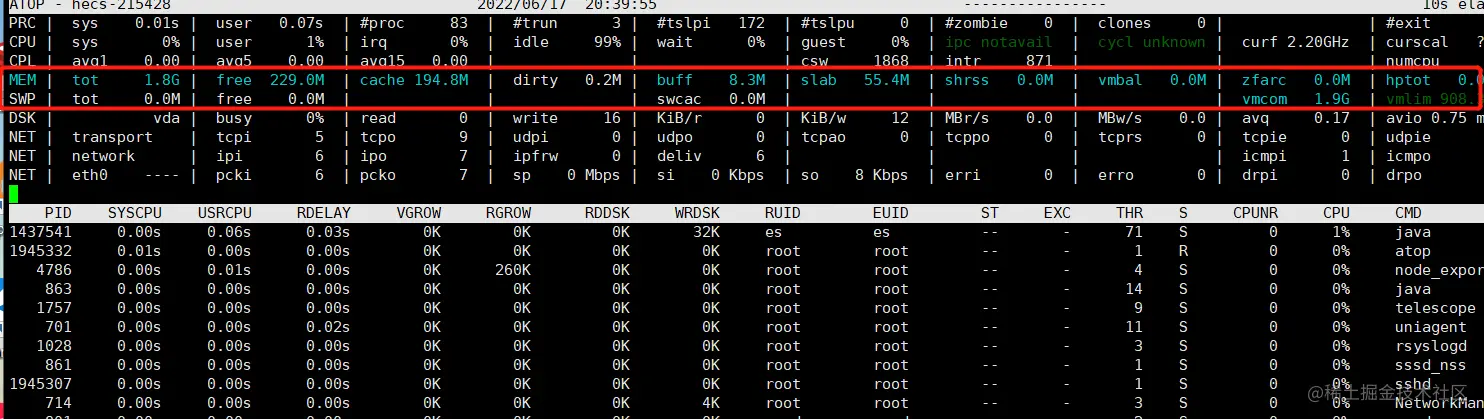The image size is (1484, 419).
Task: Click the 'telescope' command entry
Action: 1435,308
